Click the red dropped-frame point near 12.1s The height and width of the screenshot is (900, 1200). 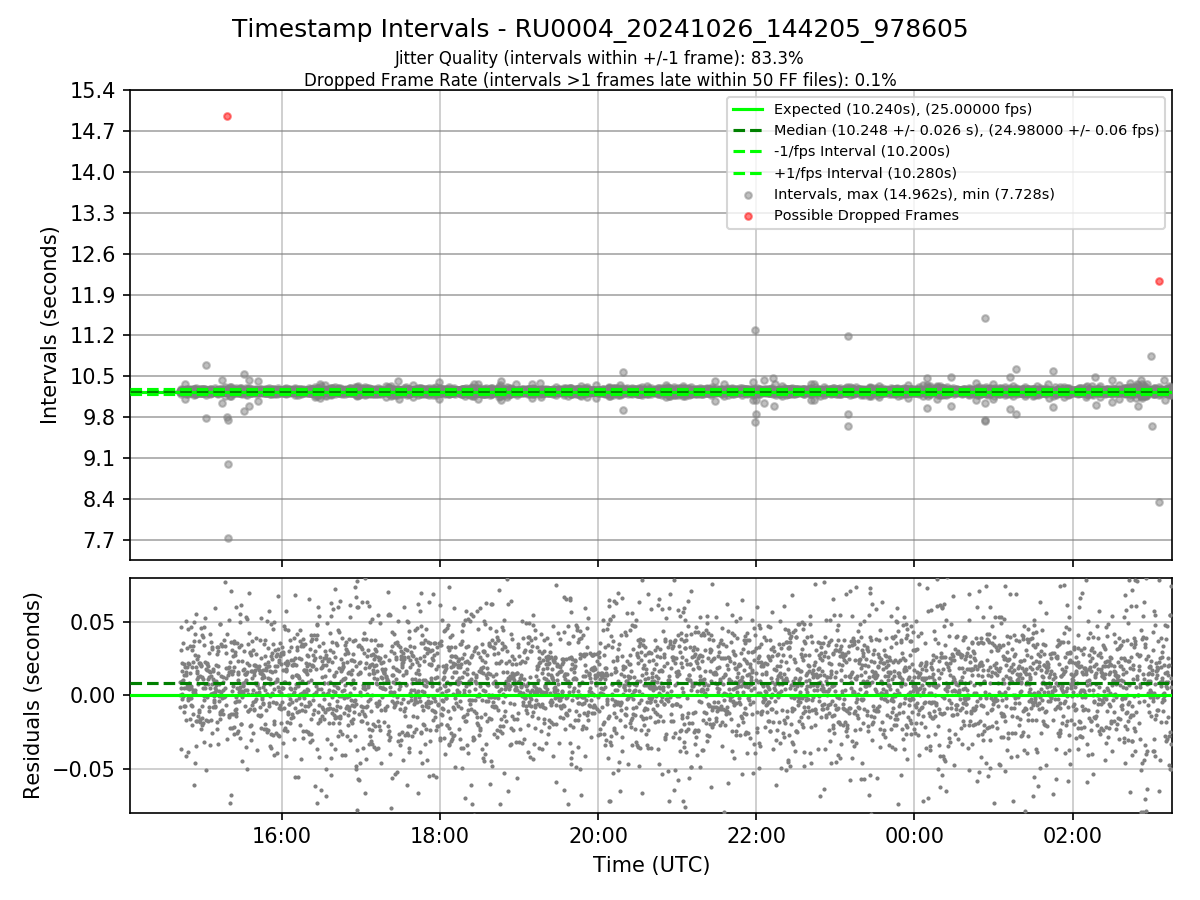[x=1159, y=281]
